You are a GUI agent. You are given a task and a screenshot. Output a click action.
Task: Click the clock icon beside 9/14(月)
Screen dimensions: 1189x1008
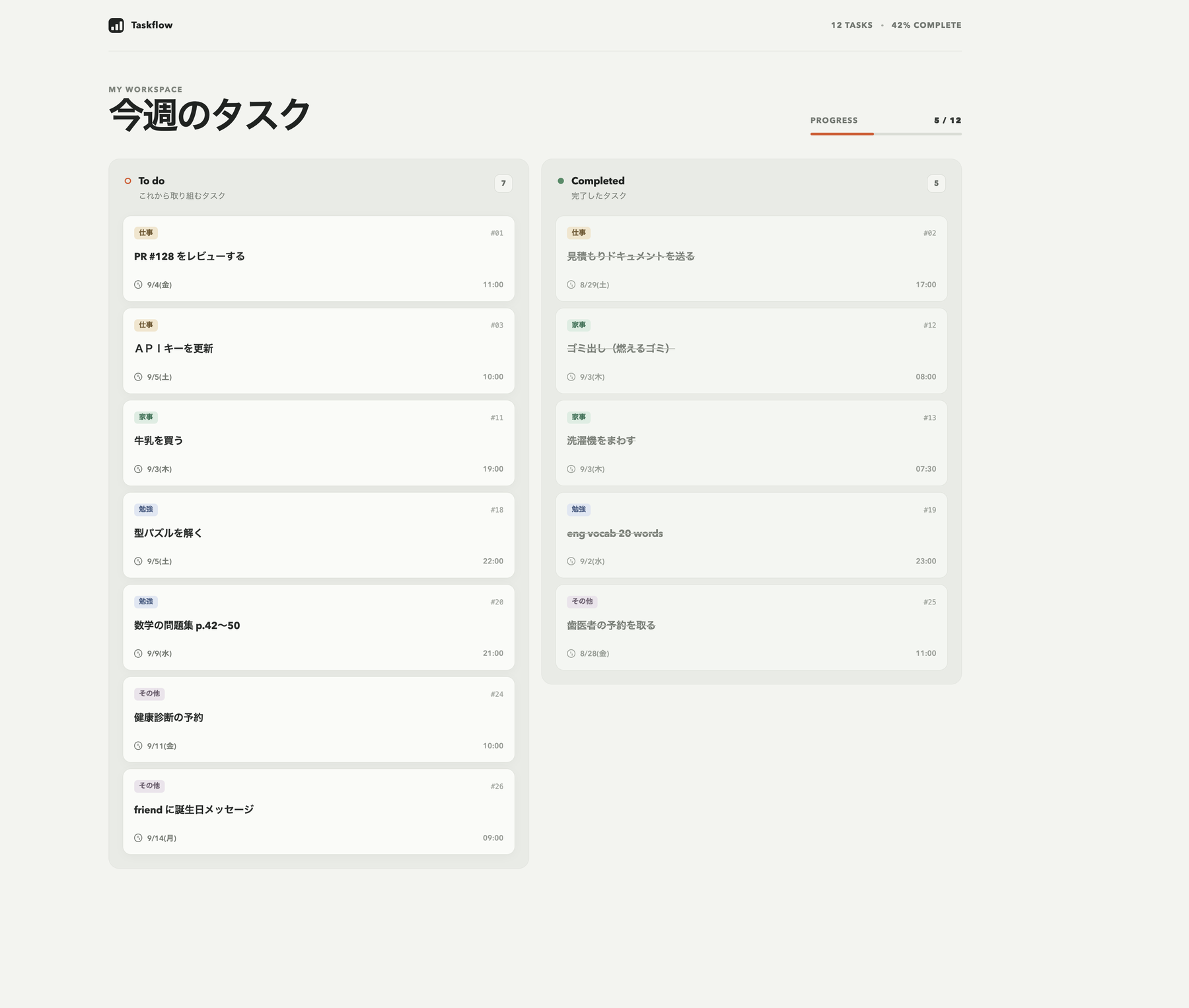pyautogui.click(x=138, y=838)
